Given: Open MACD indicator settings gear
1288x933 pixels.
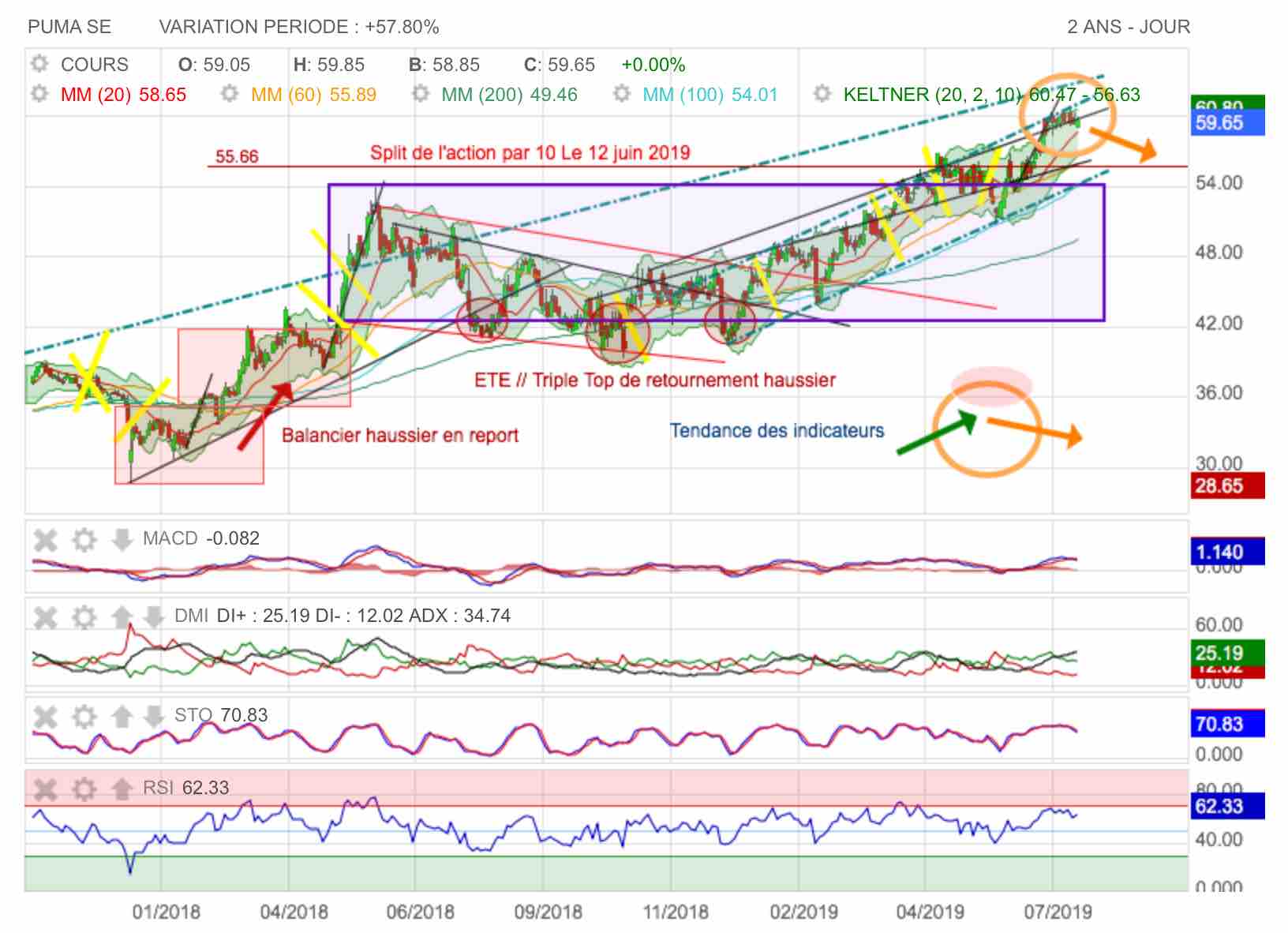Looking at the screenshot, I should point(84,540).
